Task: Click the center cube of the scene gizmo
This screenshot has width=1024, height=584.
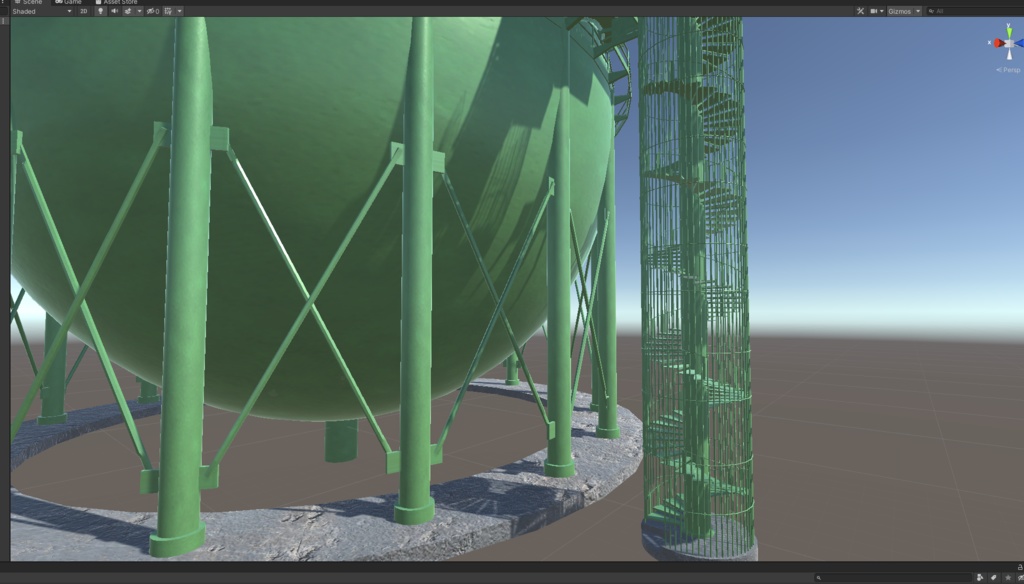Action: click(1007, 43)
